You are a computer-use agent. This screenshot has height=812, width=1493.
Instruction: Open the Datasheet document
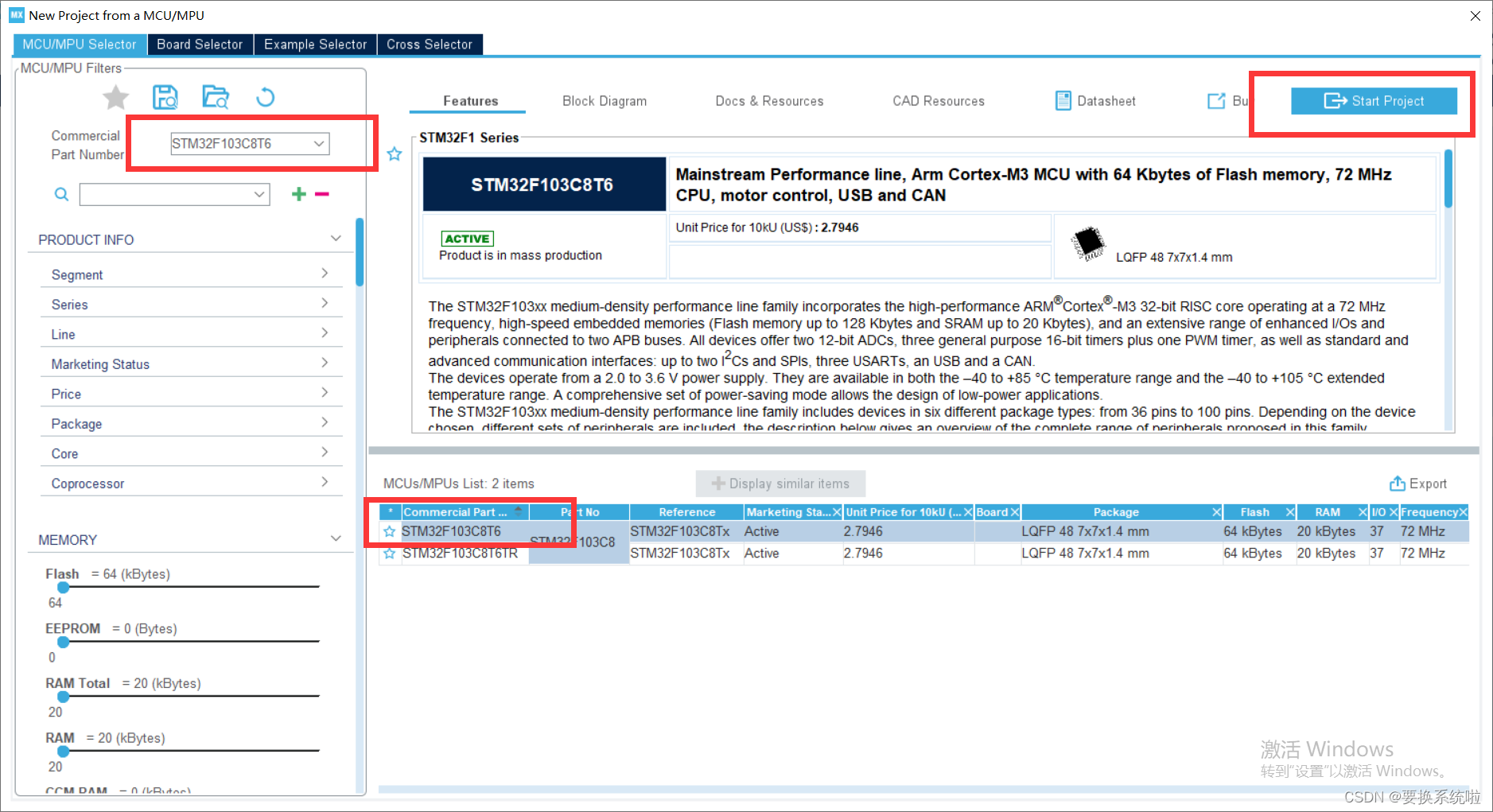click(x=1095, y=101)
